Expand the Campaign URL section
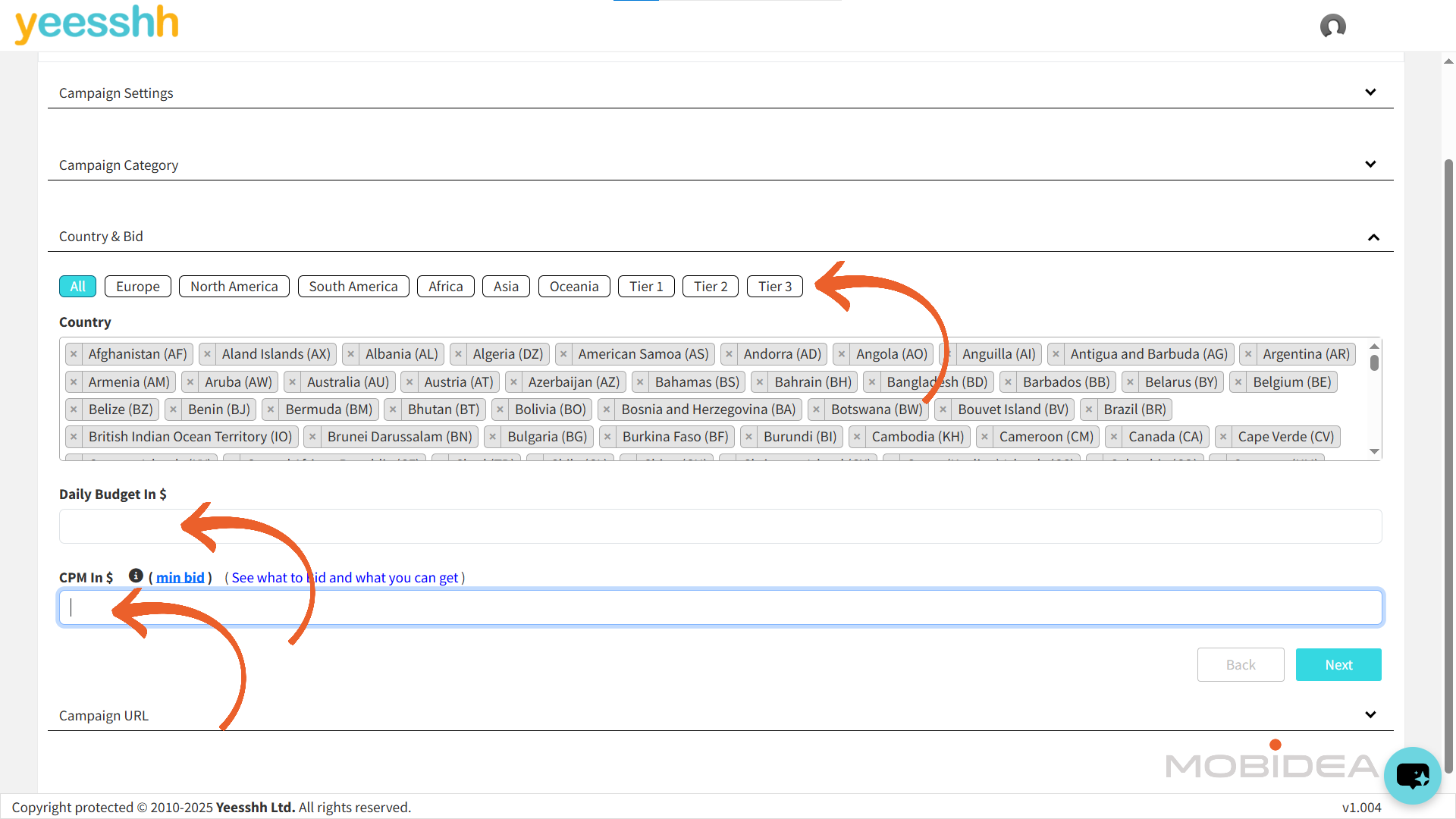This screenshot has width=1456, height=819. [x=1370, y=715]
